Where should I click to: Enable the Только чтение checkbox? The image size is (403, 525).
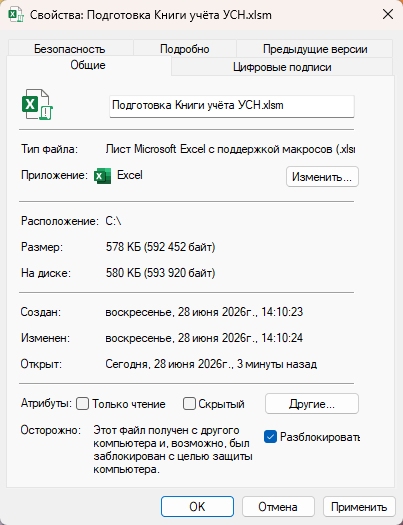coord(82,404)
